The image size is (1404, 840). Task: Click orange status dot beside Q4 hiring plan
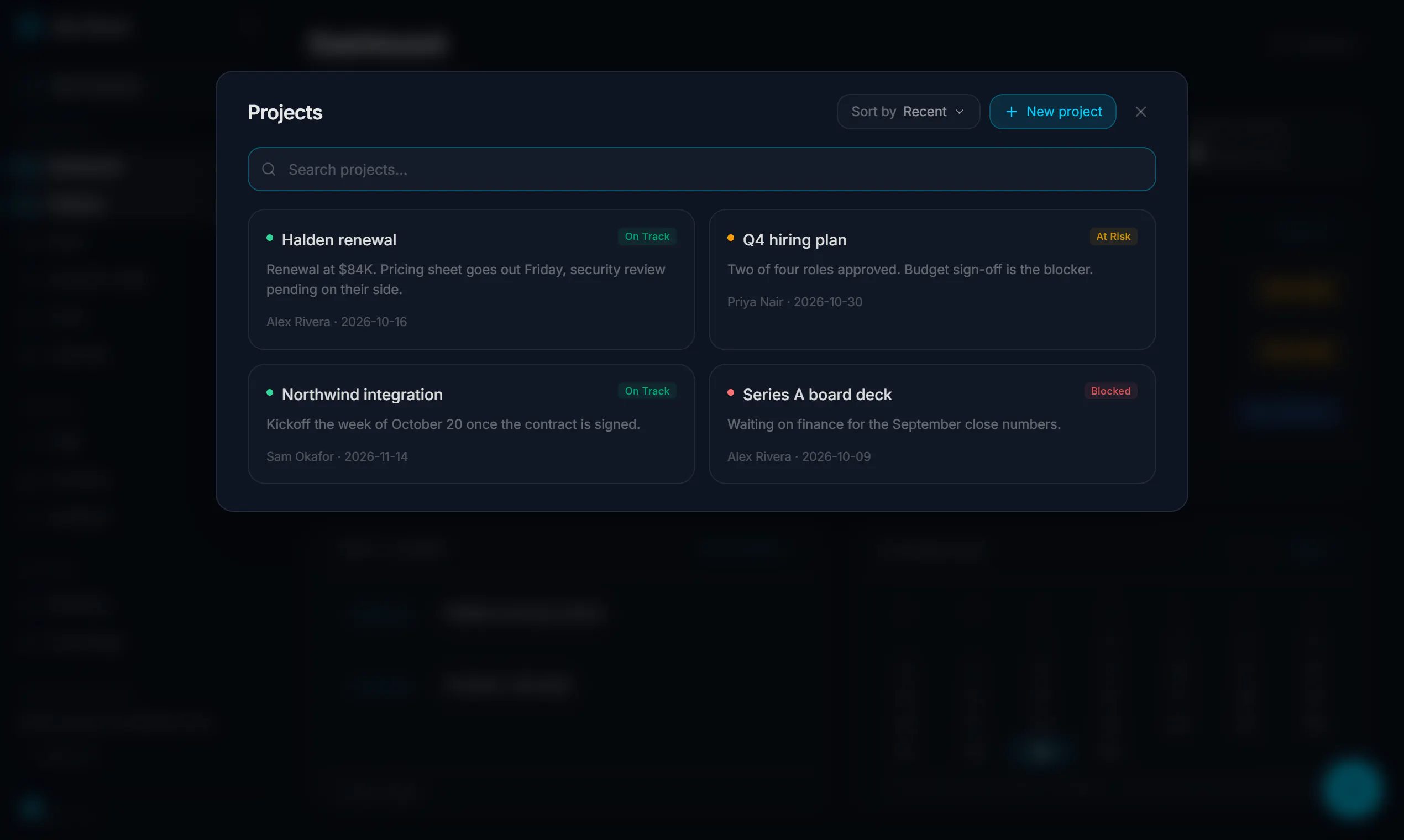(x=731, y=238)
